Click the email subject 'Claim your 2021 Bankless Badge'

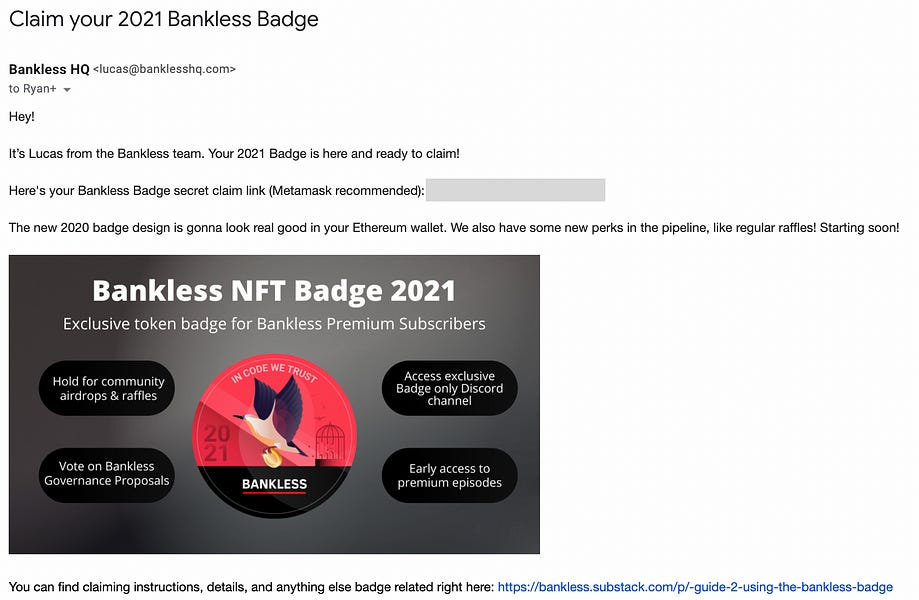click(164, 20)
